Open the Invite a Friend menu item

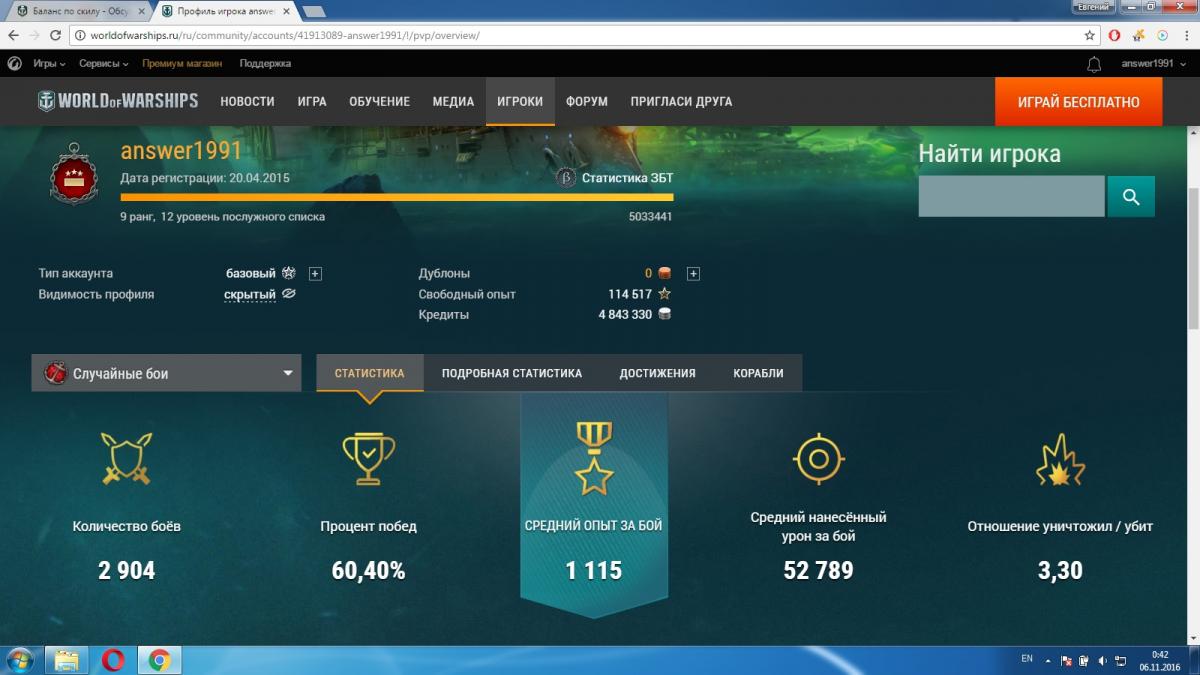681,101
